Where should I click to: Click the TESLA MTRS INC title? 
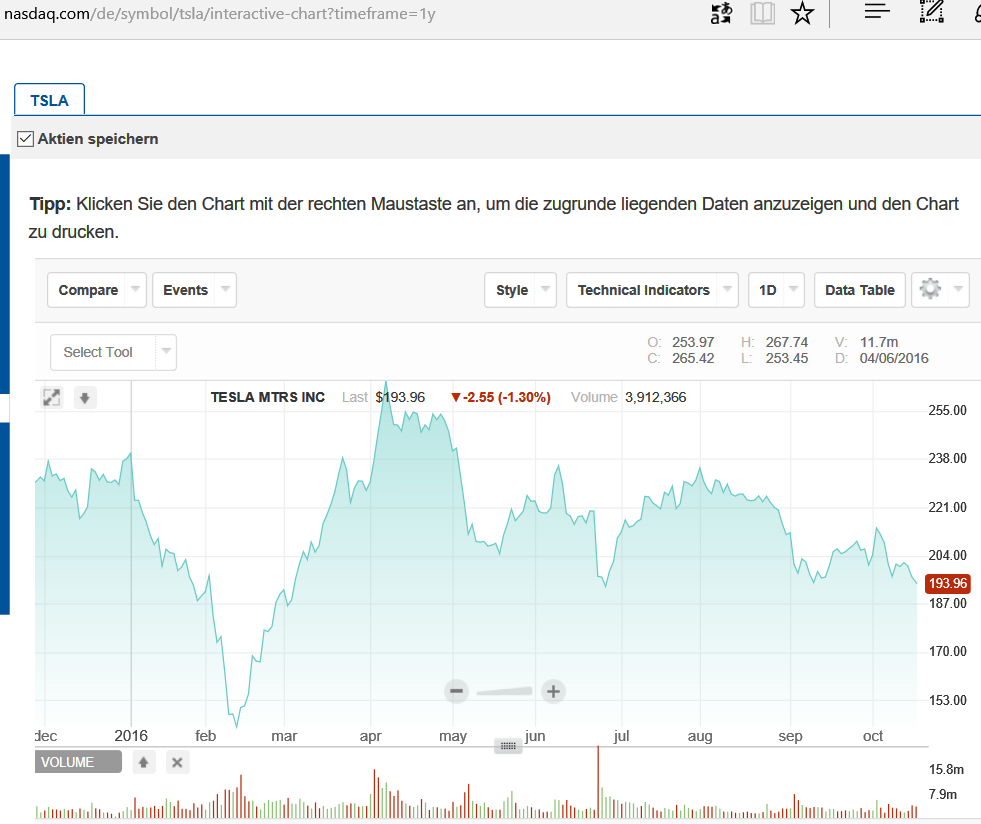[x=268, y=397]
